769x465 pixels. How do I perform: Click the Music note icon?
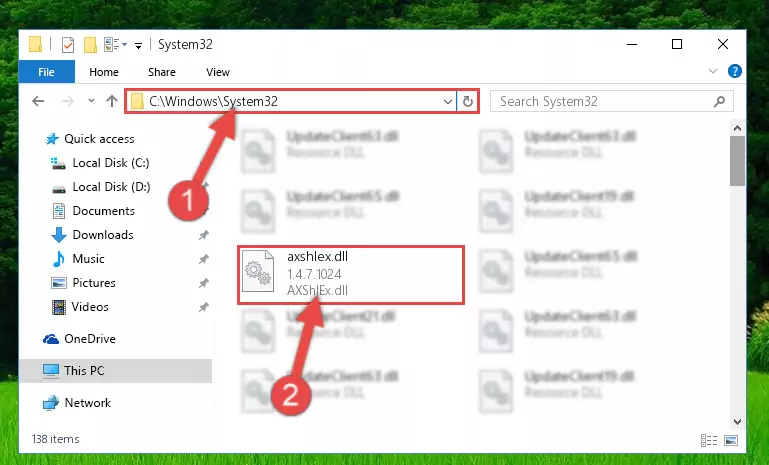(59, 259)
